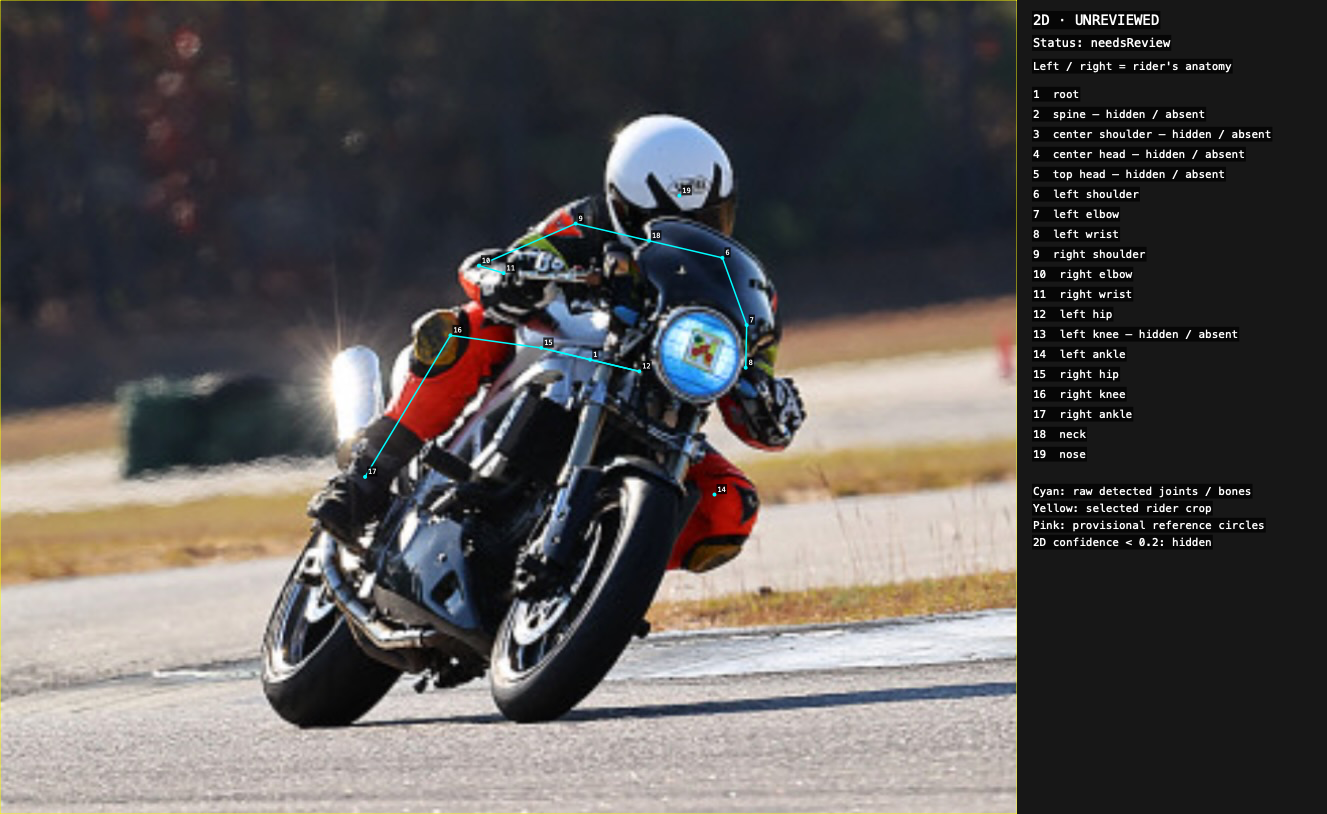The height and width of the screenshot is (814, 1327).
Task: Select the "18 neck" legend row
Action: click(1060, 434)
